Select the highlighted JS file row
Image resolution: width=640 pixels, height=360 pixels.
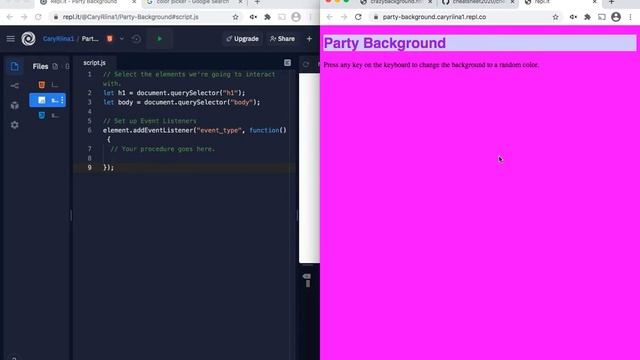[x=48, y=100]
